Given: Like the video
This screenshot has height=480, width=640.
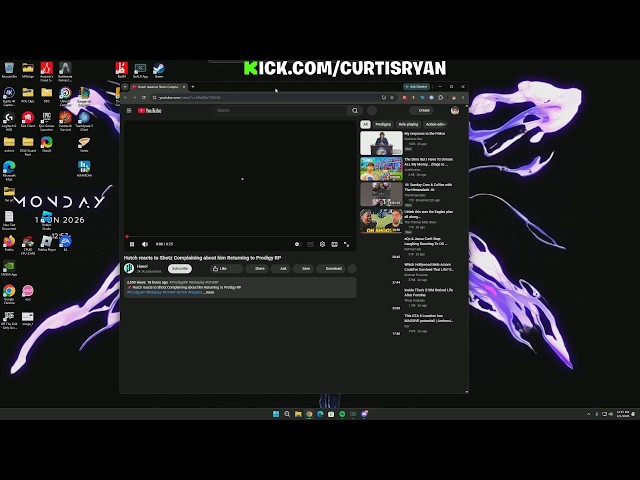Looking at the screenshot, I should (x=220, y=269).
